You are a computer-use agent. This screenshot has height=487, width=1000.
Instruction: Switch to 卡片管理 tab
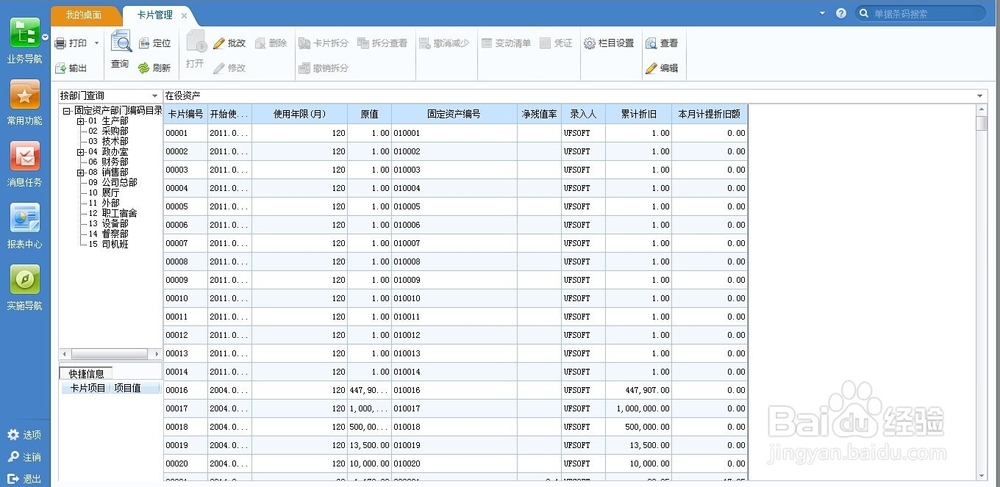pos(155,15)
